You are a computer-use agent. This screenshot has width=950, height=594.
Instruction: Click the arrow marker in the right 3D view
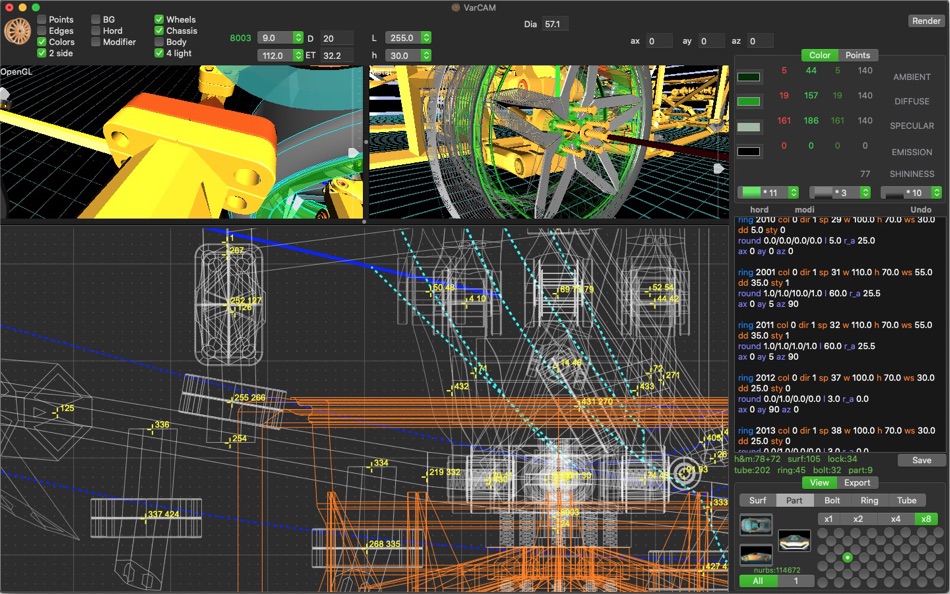pos(719,168)
